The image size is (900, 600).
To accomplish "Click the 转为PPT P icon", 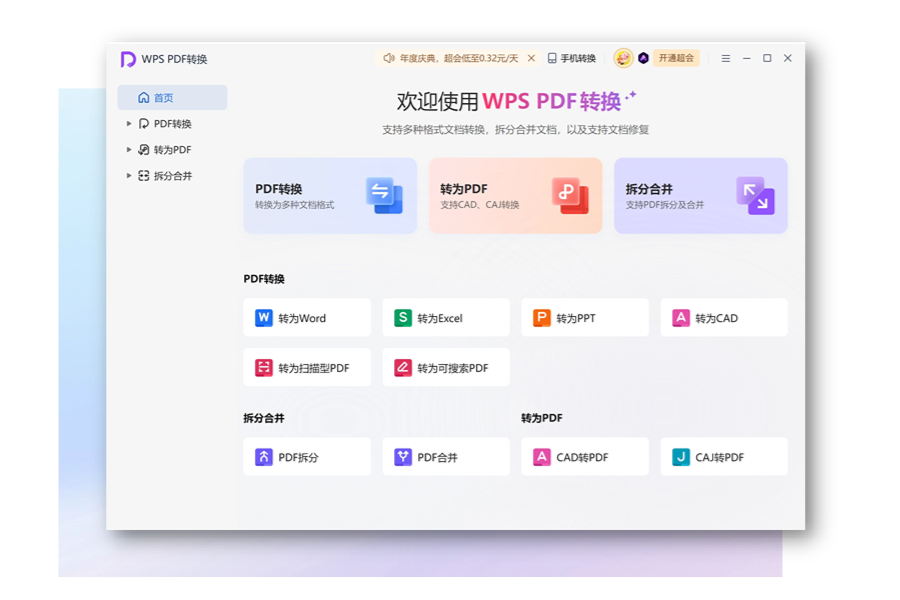I will [x=542, y=318].
